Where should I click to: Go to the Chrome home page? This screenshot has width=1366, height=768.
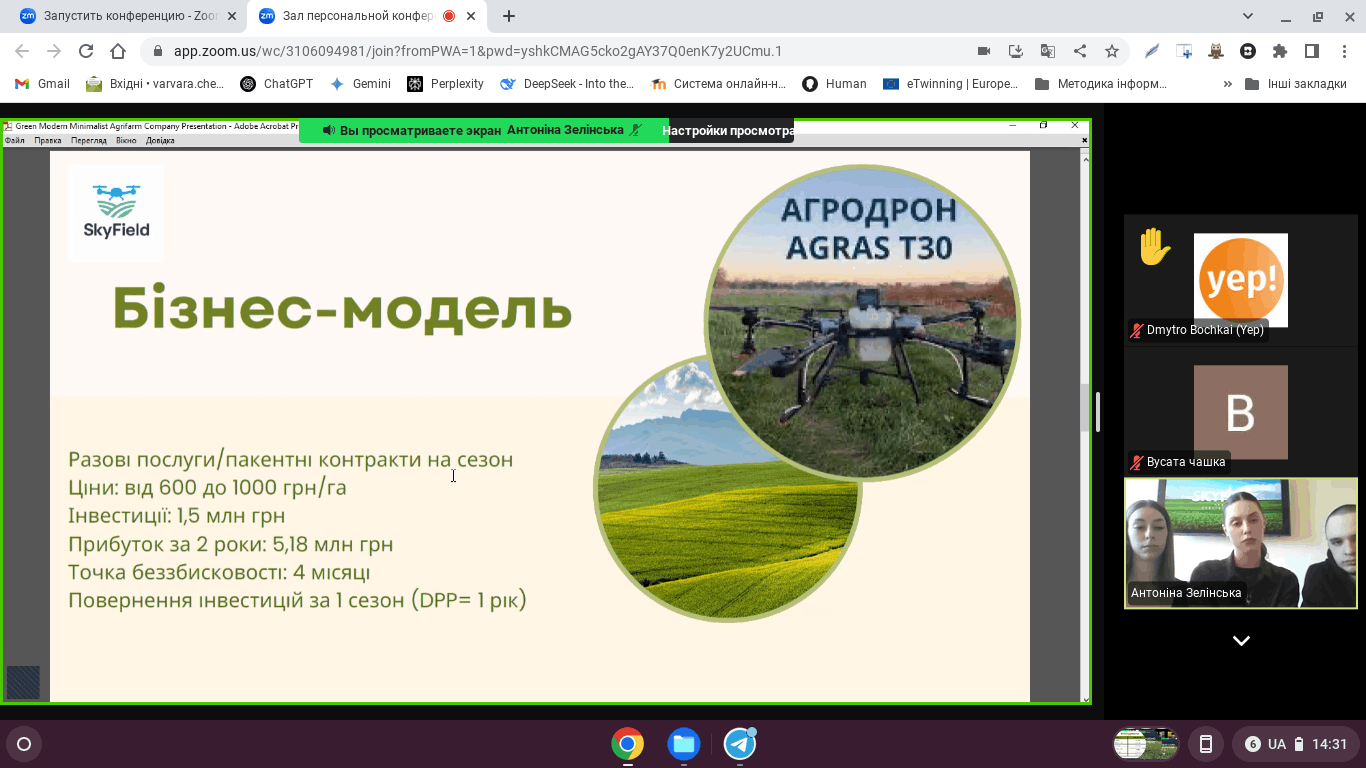tap(118, 51)
